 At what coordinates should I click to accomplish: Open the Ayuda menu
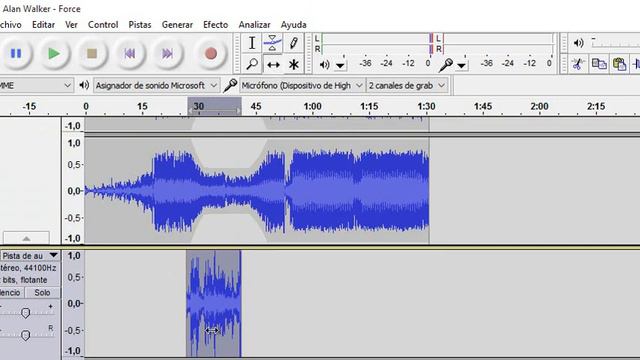point(293,24)
